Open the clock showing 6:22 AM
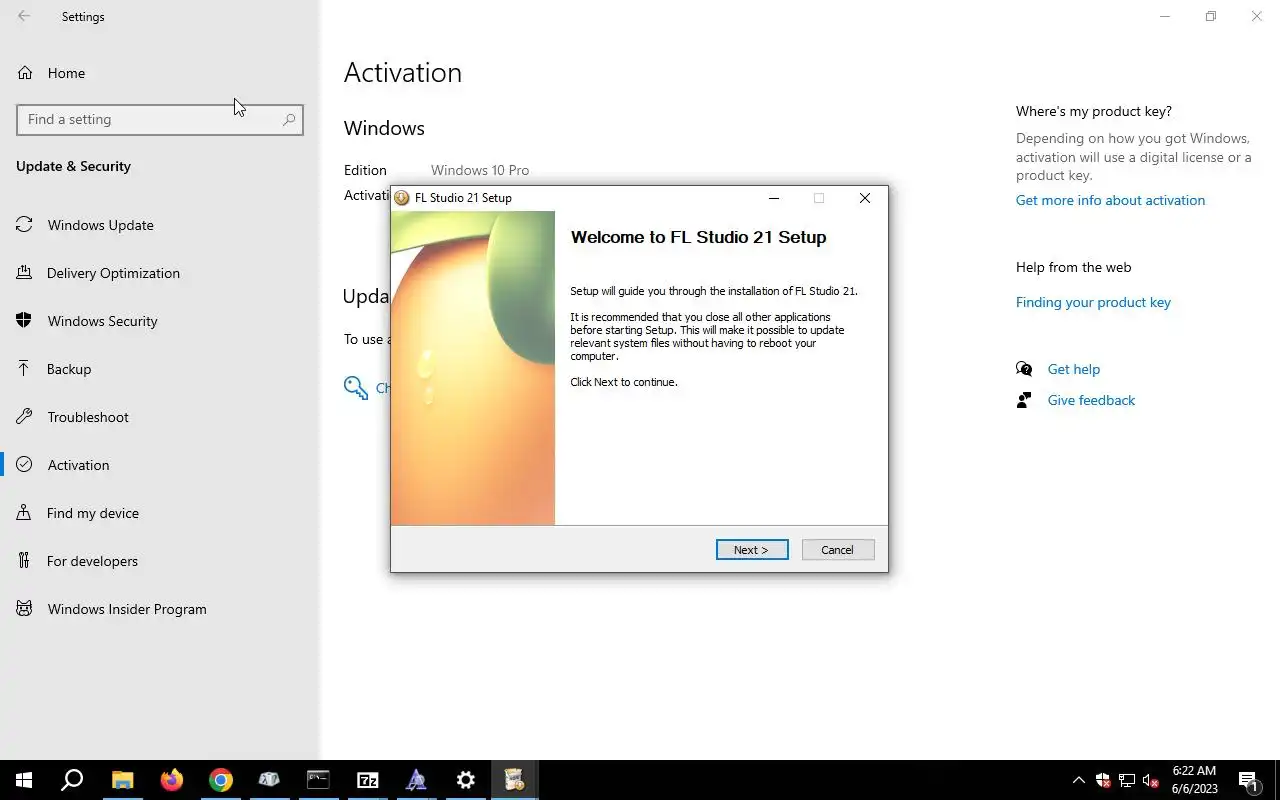 pos(1195,780)
